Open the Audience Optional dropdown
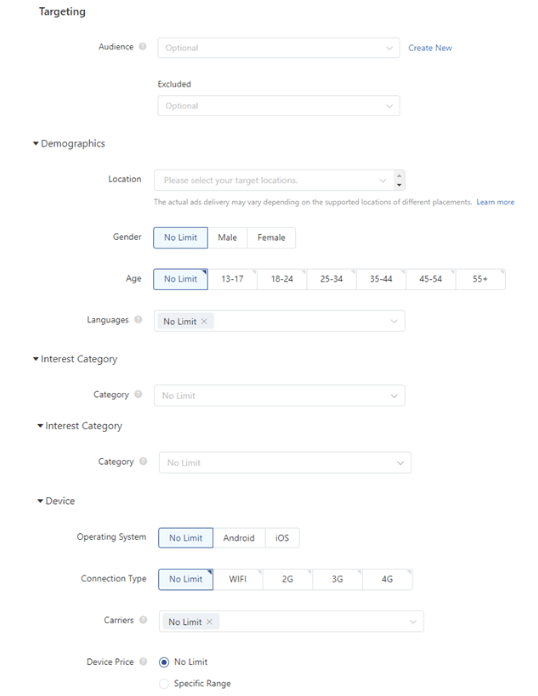Screen dimensions: 538x696 pos(279,48)
